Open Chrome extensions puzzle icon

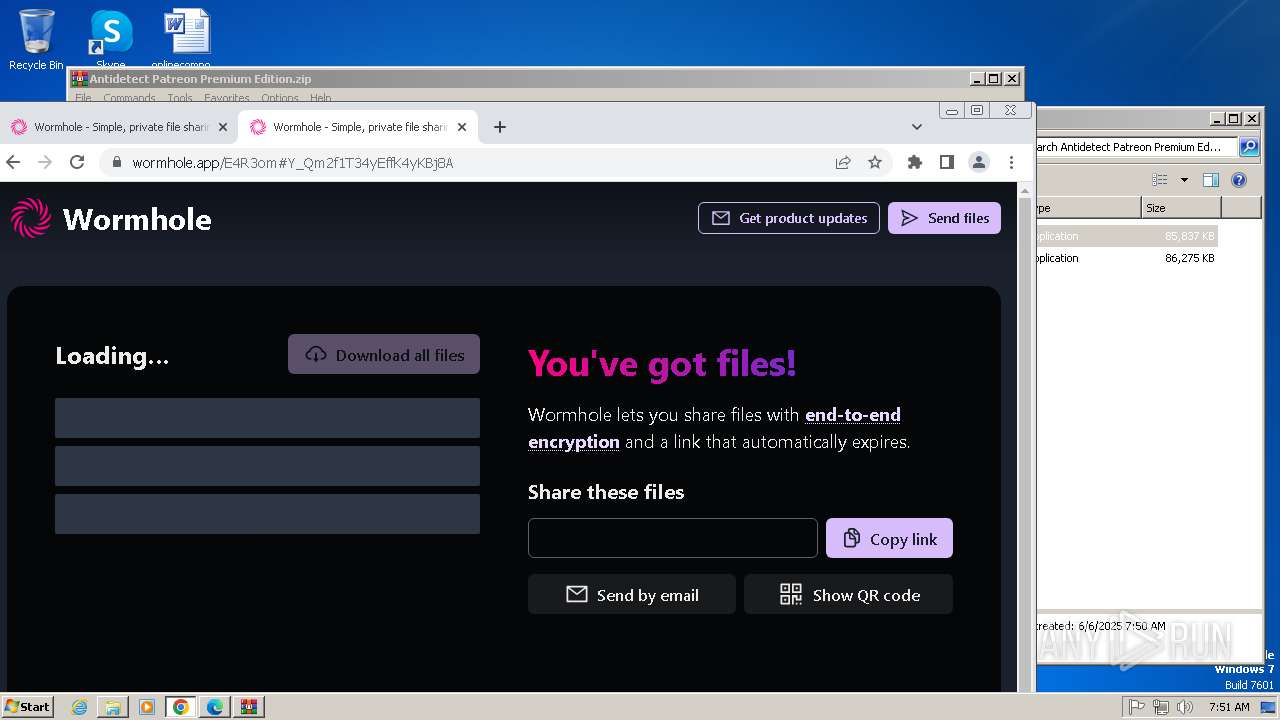pos(914,162)
